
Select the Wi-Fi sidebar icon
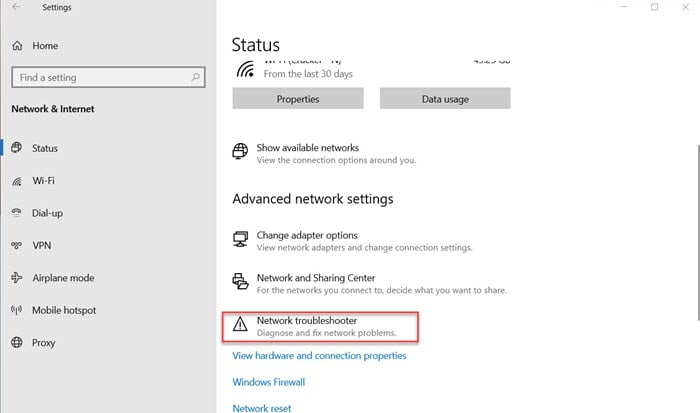point(17,181)
